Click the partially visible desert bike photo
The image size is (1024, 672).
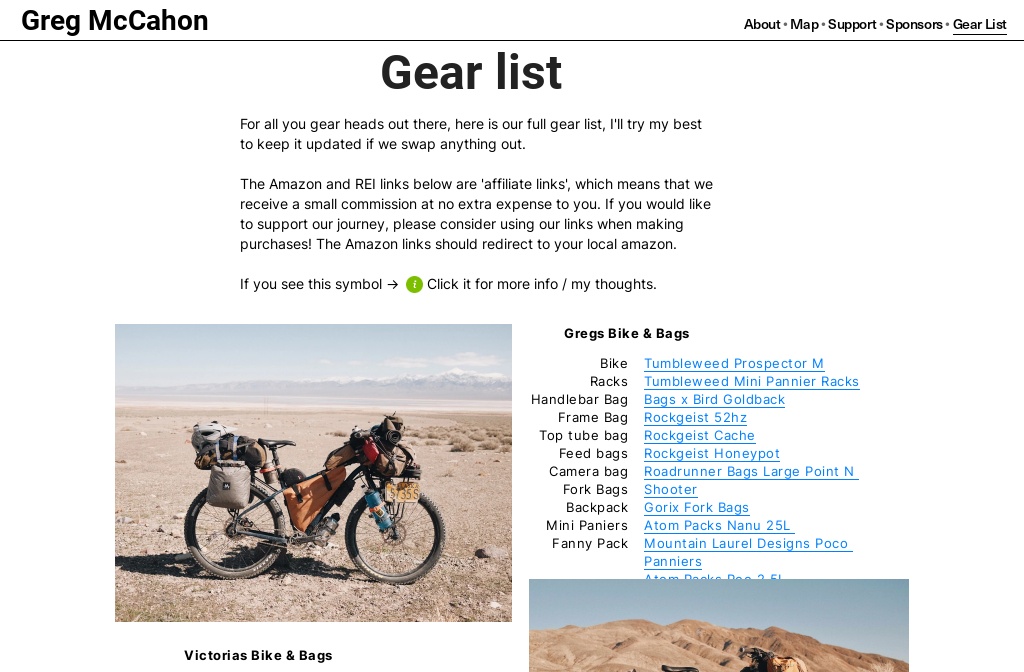tap(718, 625)
